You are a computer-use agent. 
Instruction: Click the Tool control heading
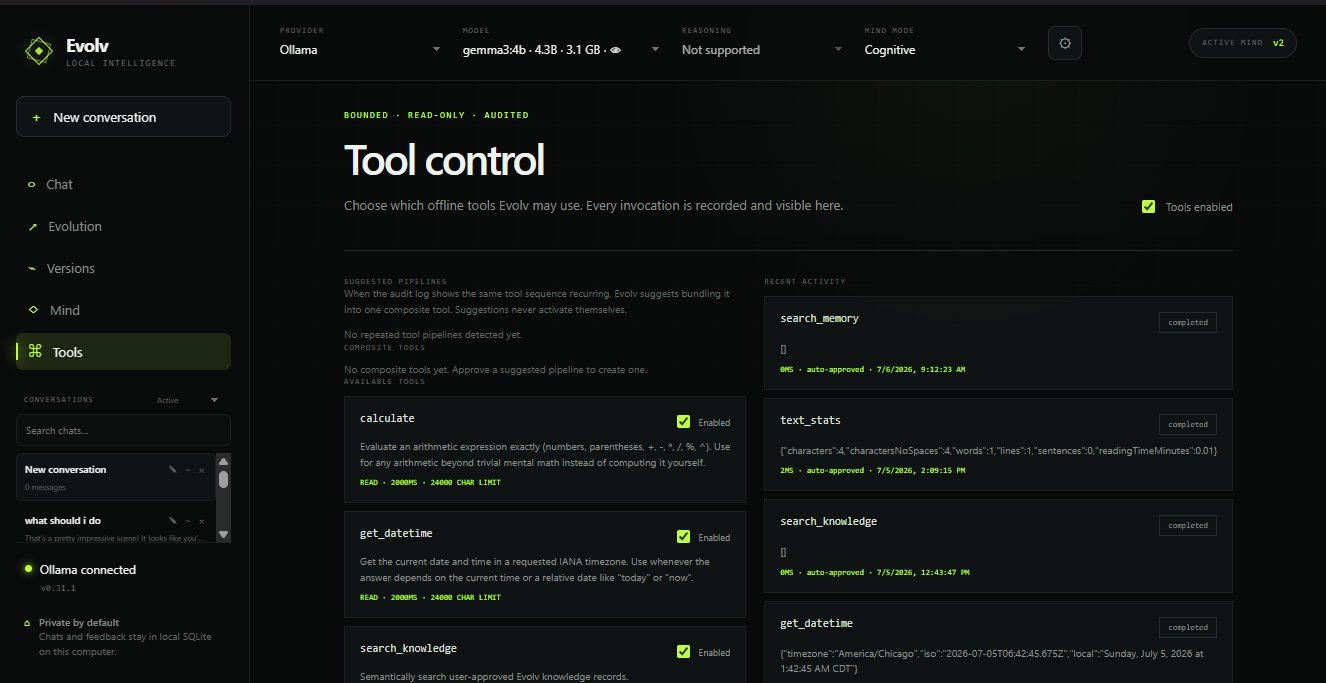444,161
